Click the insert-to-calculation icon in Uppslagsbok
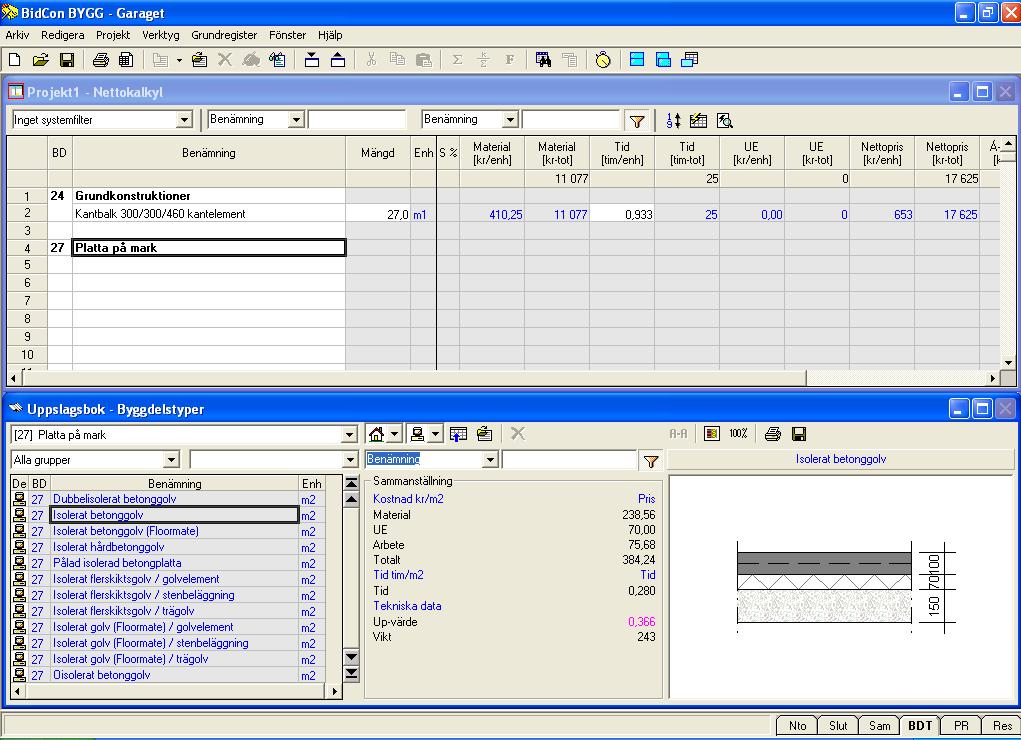1021x740 pixels. [x=458, y=434]
